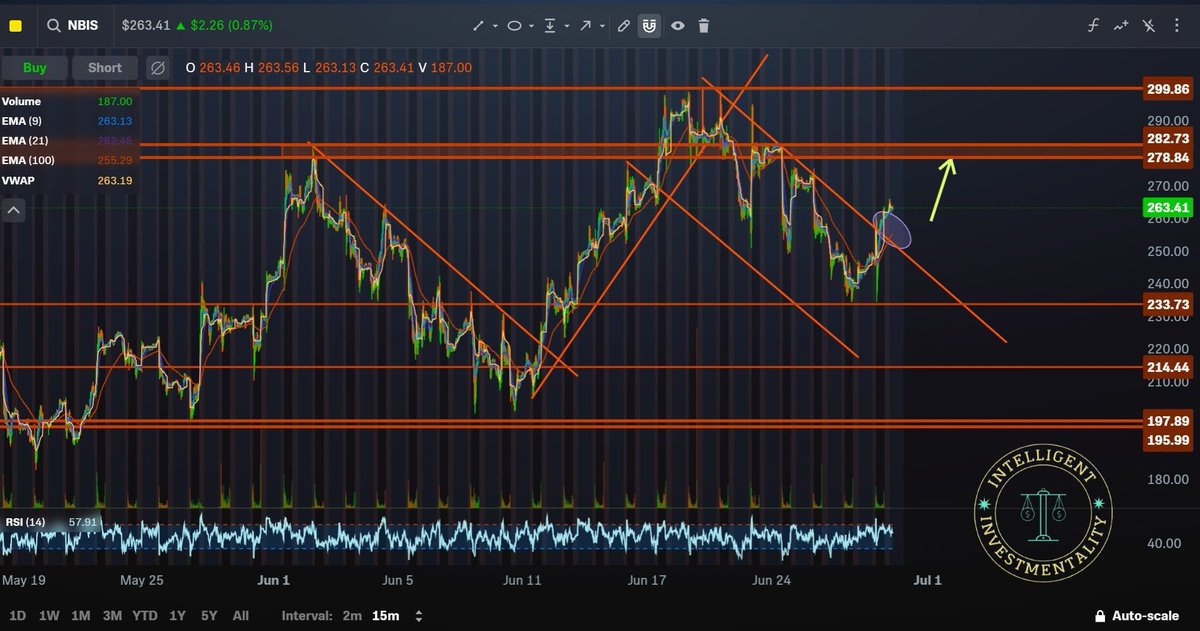
Task: Delete drawings with trash icon
Action: coord(704,26)
